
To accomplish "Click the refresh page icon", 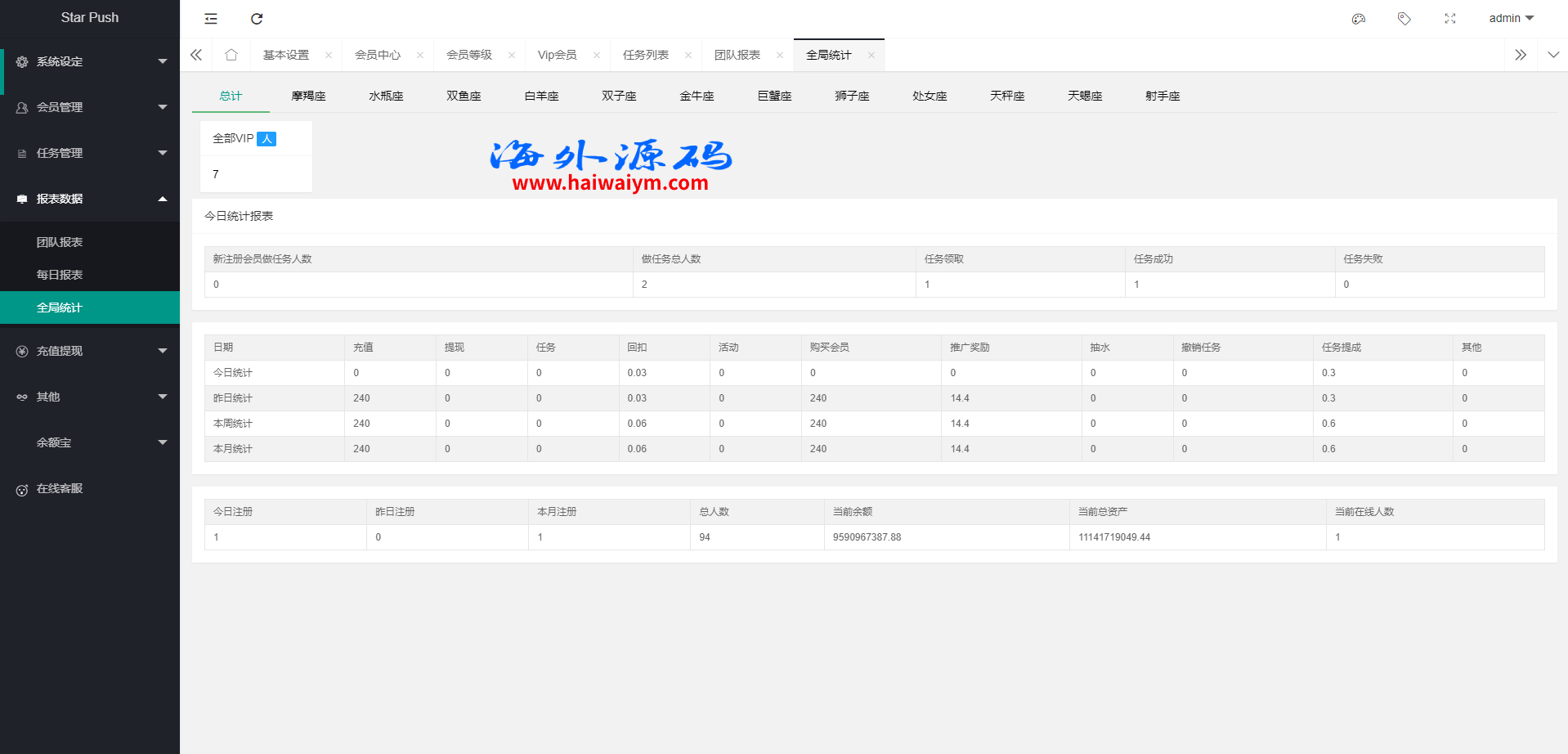I will tap(257, 19).
